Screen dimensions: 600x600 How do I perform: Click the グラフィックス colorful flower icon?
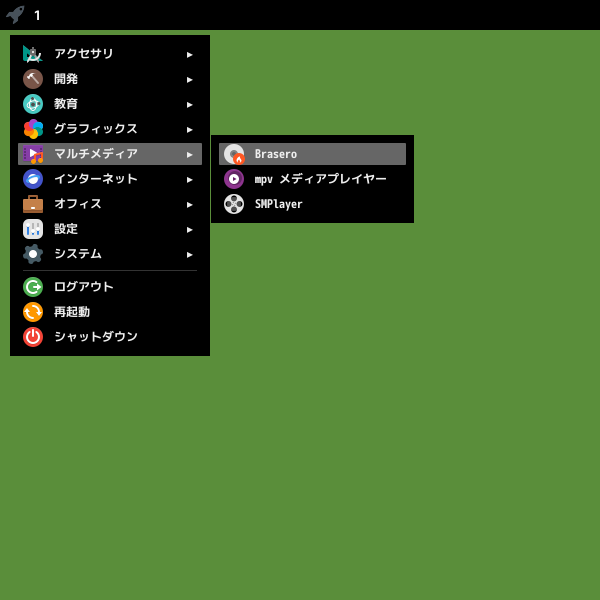[x=33, y=129]
